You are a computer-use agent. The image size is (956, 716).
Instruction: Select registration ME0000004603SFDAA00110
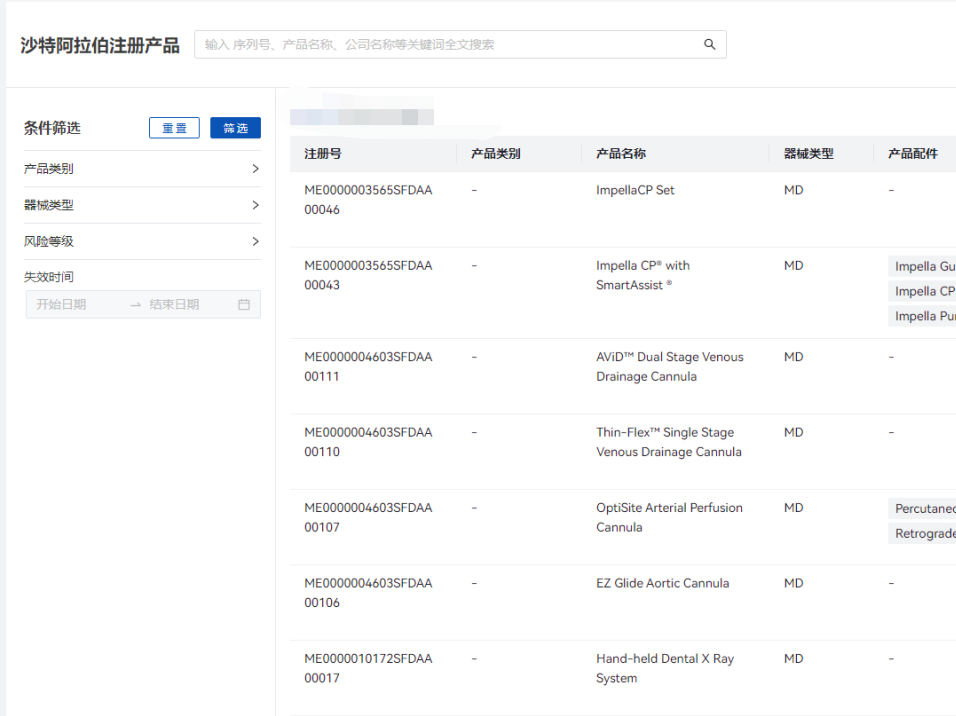pos(368,442)
